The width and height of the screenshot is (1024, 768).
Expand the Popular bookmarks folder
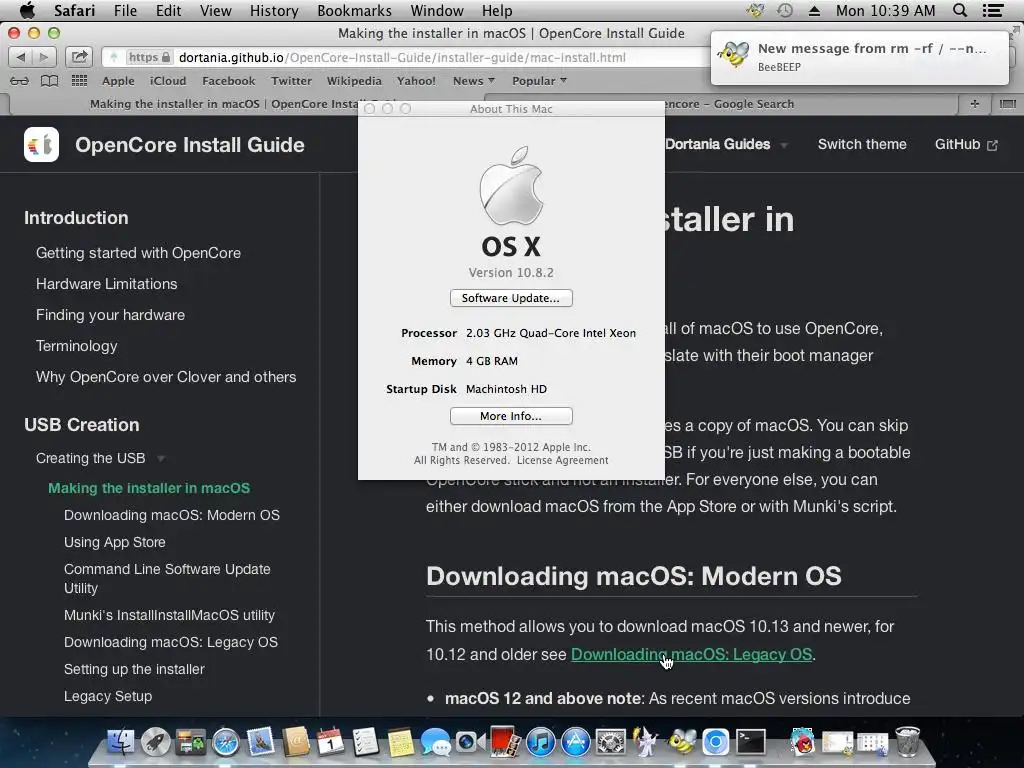click(x=539, y=81)
